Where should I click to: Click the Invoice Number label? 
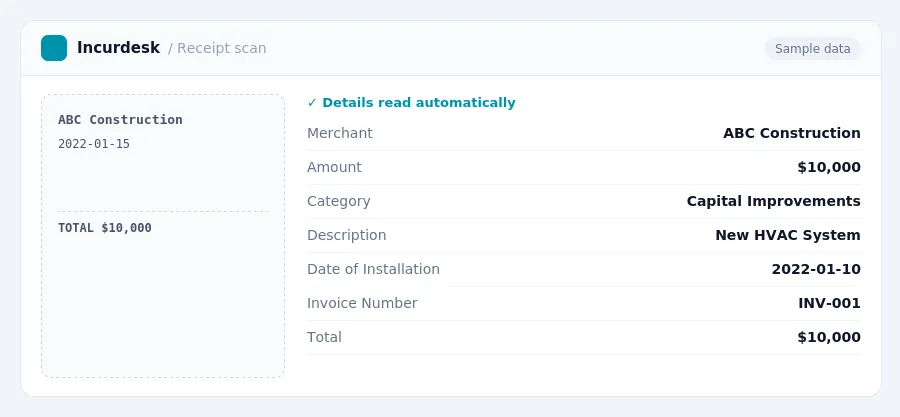coord(362,303)
